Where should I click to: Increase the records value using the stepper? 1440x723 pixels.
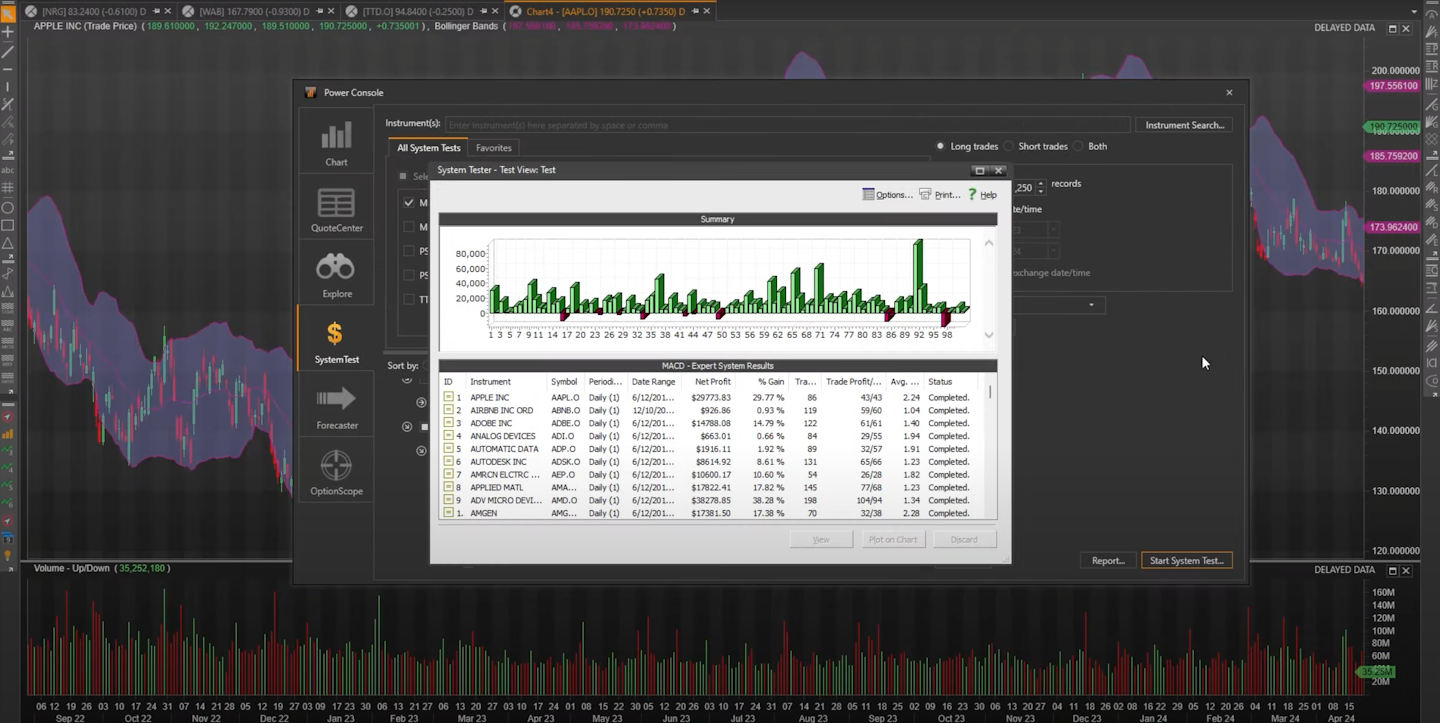point(1040,183)
